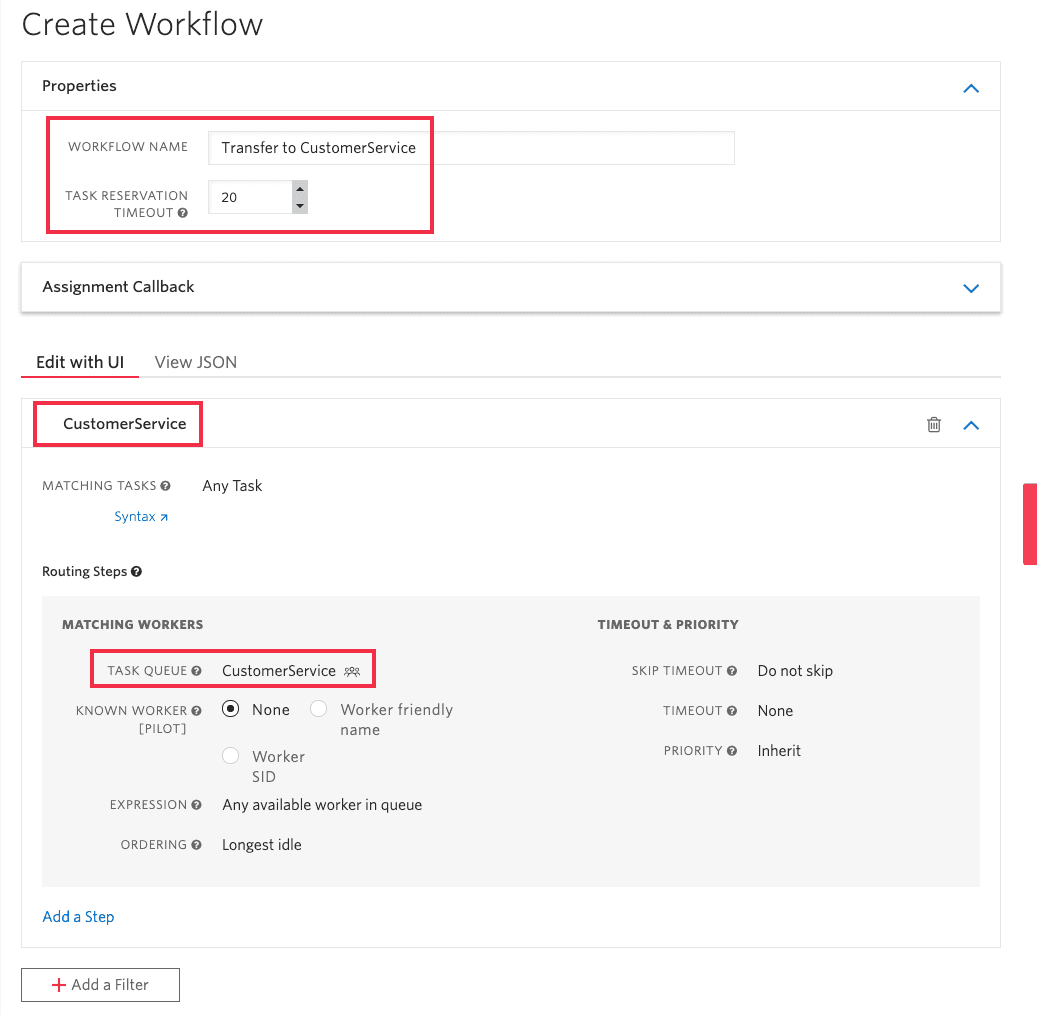The width and height of the screenshot is (1037, 1015).
Task: Click the workers icon beside CustomerService task queue
Action: [352, 671]
